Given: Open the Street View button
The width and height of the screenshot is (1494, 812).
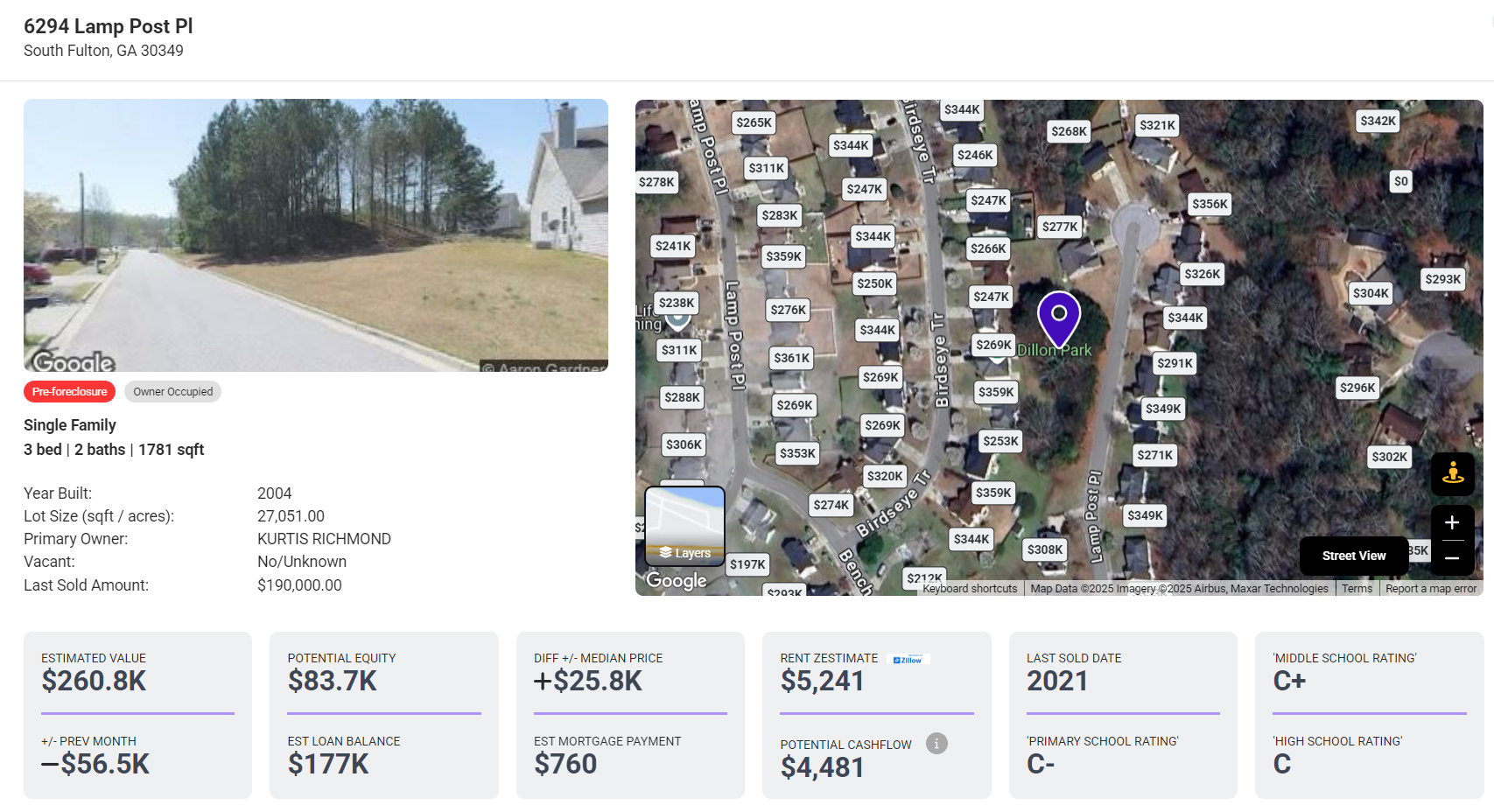Looking at the screenshot, I should pyautogui.click(x=1354, y=556).
